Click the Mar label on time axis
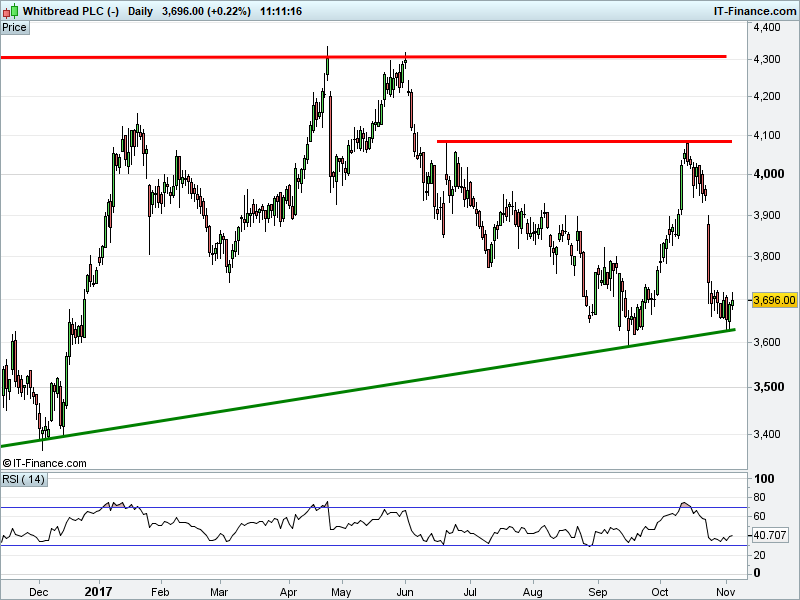The image size is (800, 600). point(219,592)
